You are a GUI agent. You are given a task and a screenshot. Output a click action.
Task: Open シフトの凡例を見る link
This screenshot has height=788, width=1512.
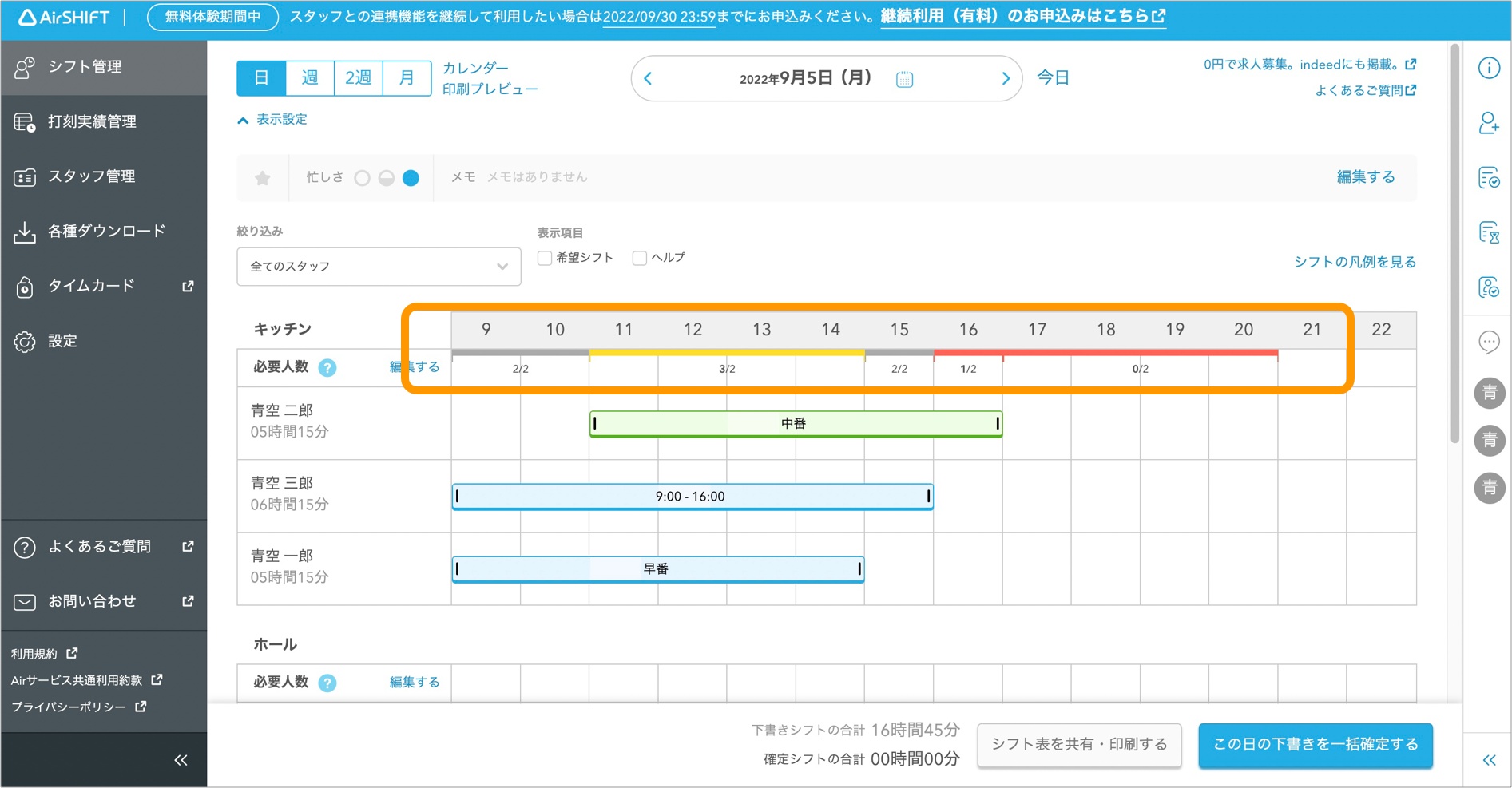(x=1353, y=261)
